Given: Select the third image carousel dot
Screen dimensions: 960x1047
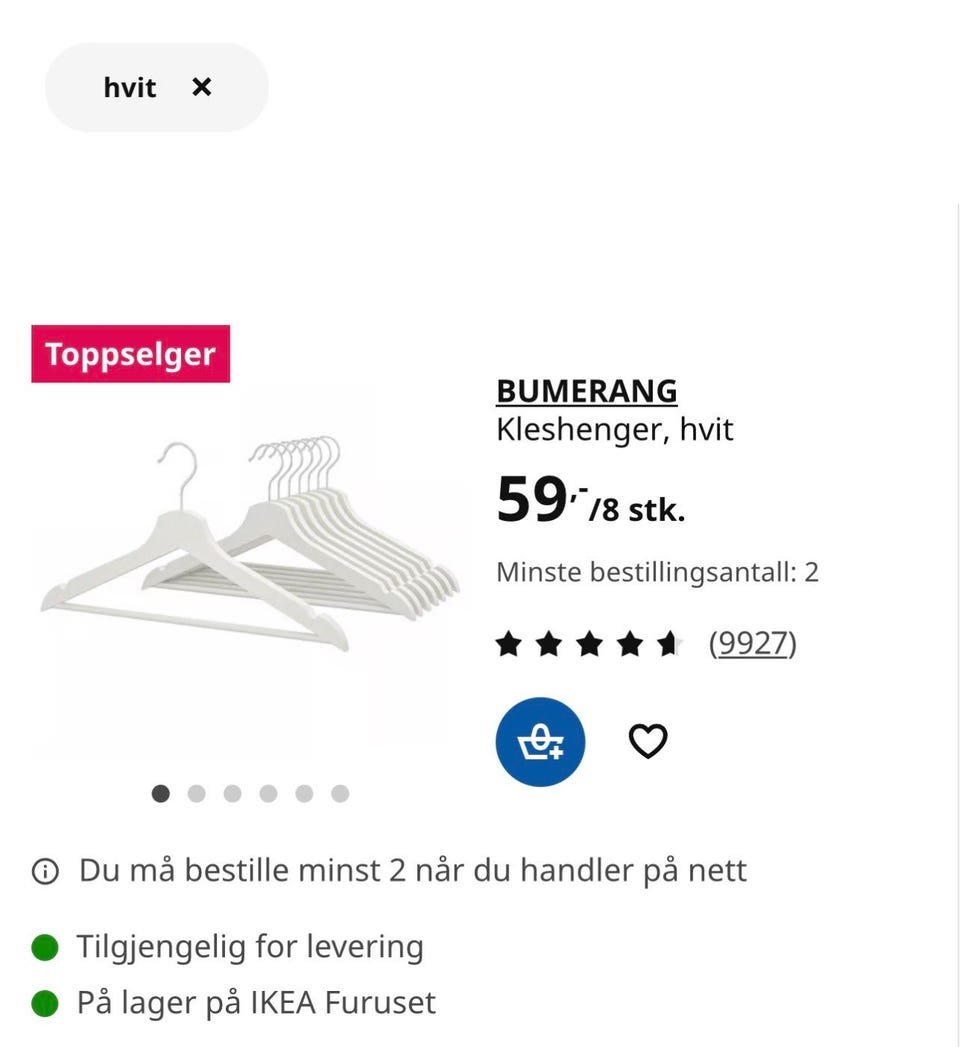Looking at the screenshot, I should 232,793.
